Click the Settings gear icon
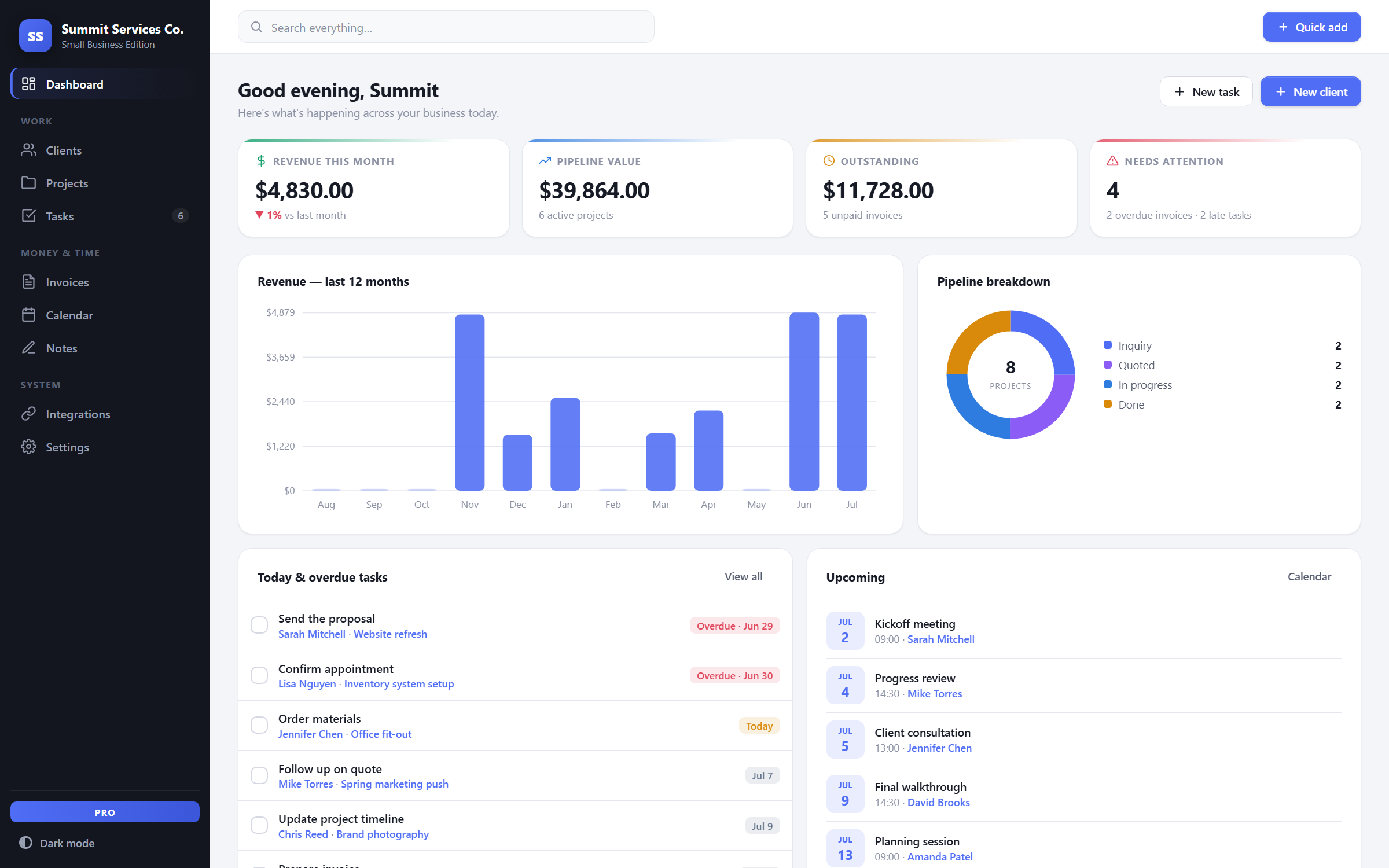The width and height of the screenshot is (1389, 868). tap(28, 447)
